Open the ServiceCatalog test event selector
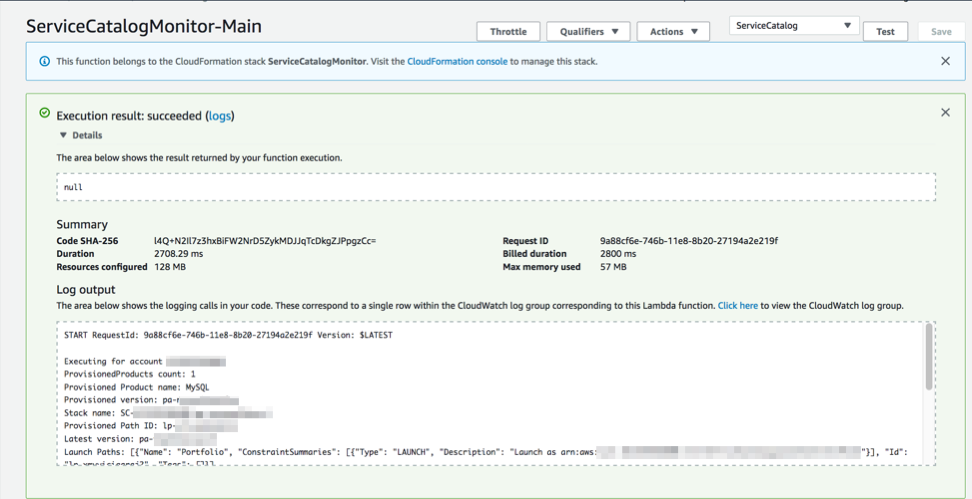 (793, 26)
